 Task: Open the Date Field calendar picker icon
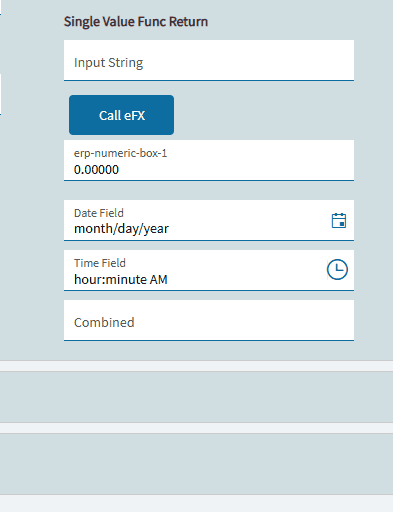pyautogui.click(x=339, y=220)
